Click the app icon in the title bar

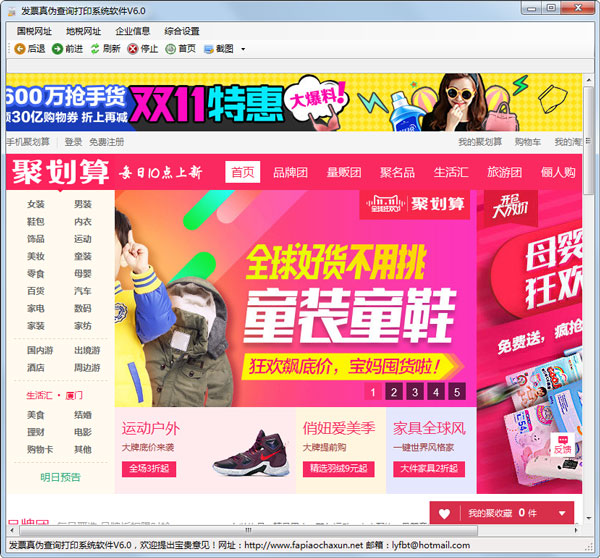point(12,11)
